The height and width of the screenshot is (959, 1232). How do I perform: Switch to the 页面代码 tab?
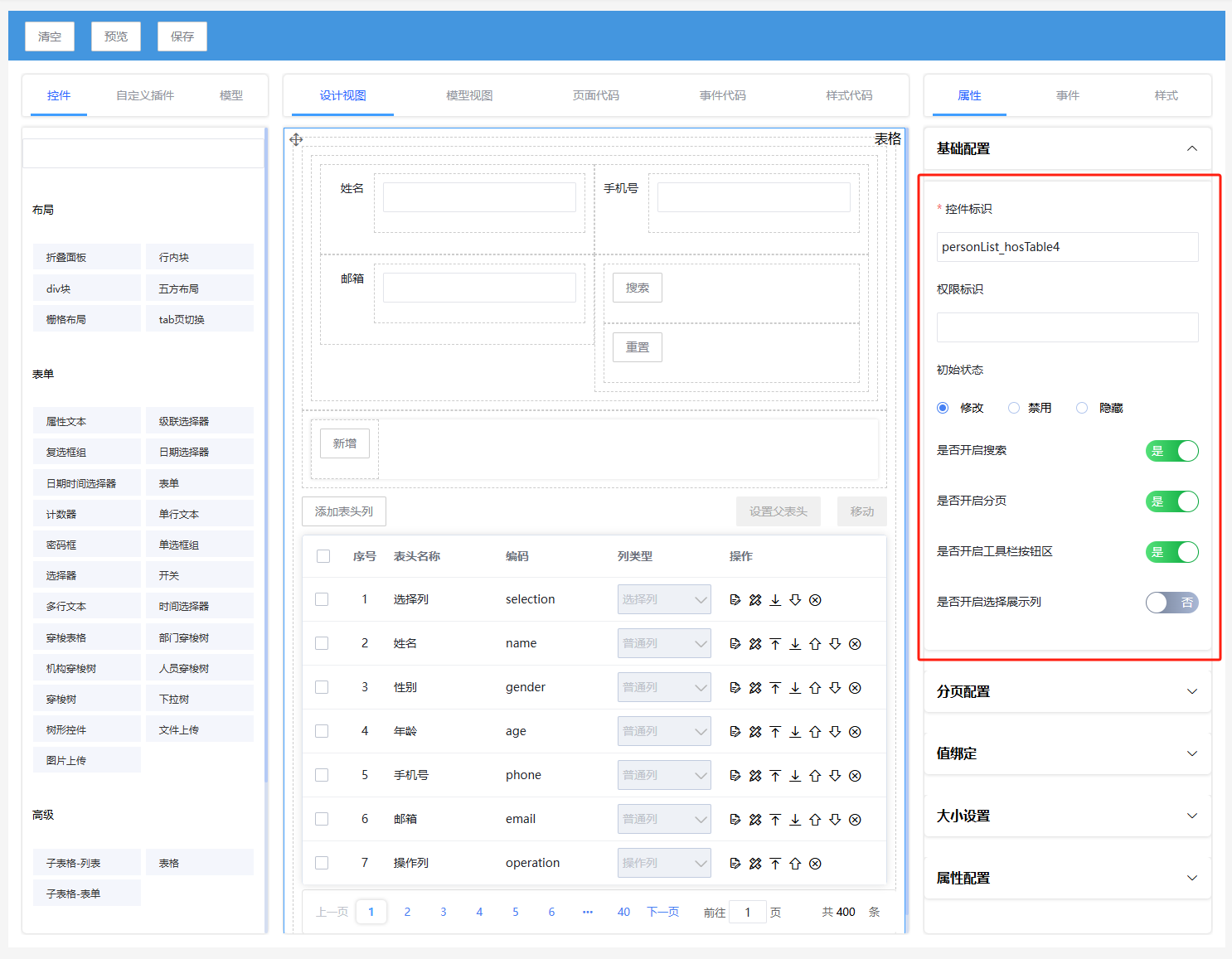click(x=595, y=95)
